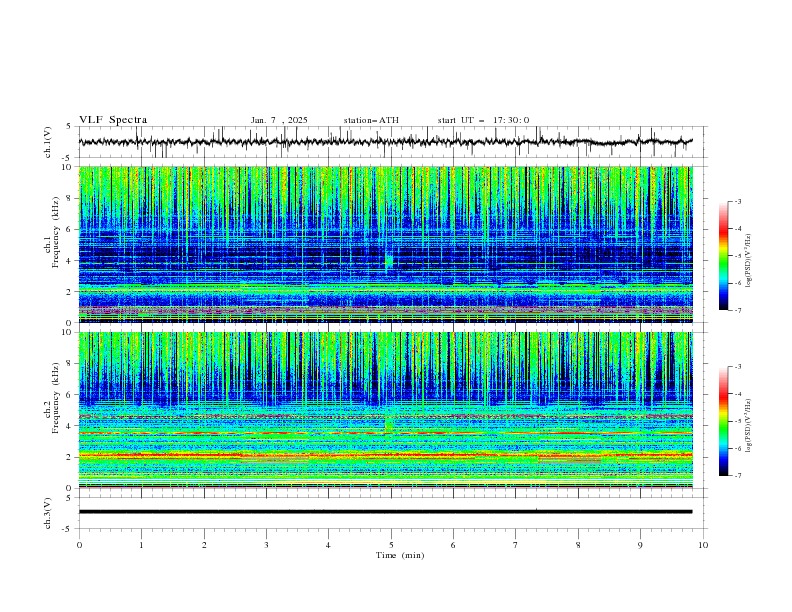Click the '0' tick label on time axis
Screen dimensions: 792x612
79,545
